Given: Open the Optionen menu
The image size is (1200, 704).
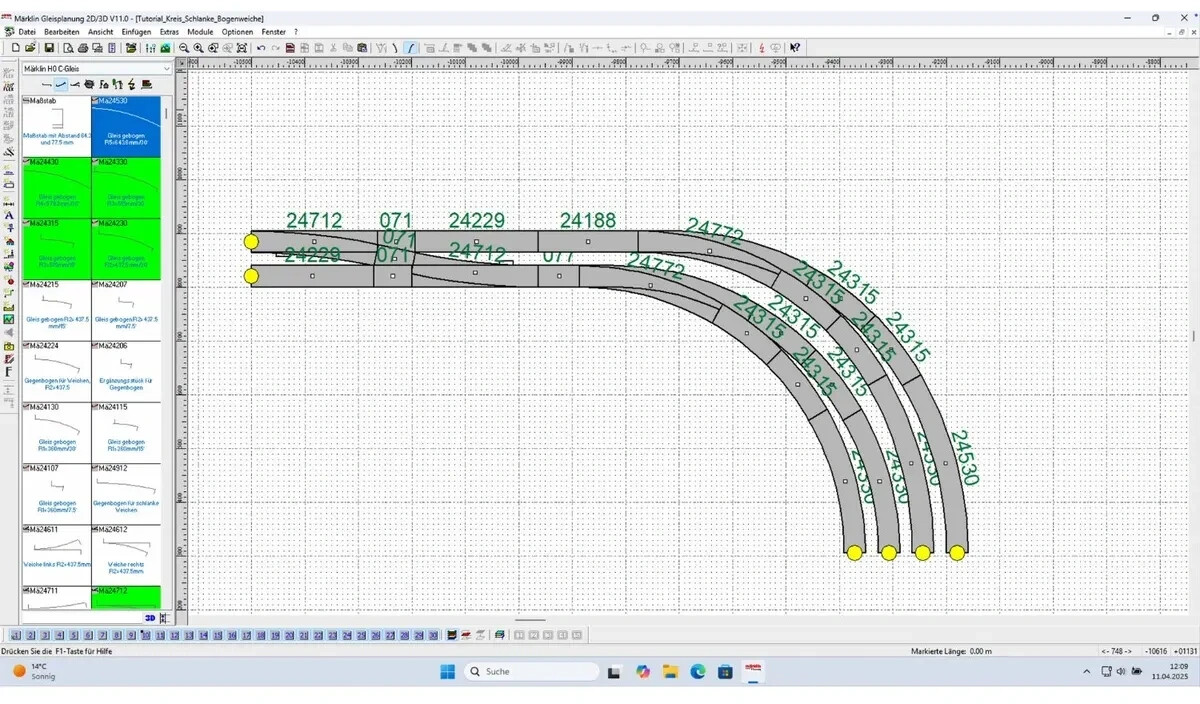Looking at the screenshot, I should pos(237,32).
